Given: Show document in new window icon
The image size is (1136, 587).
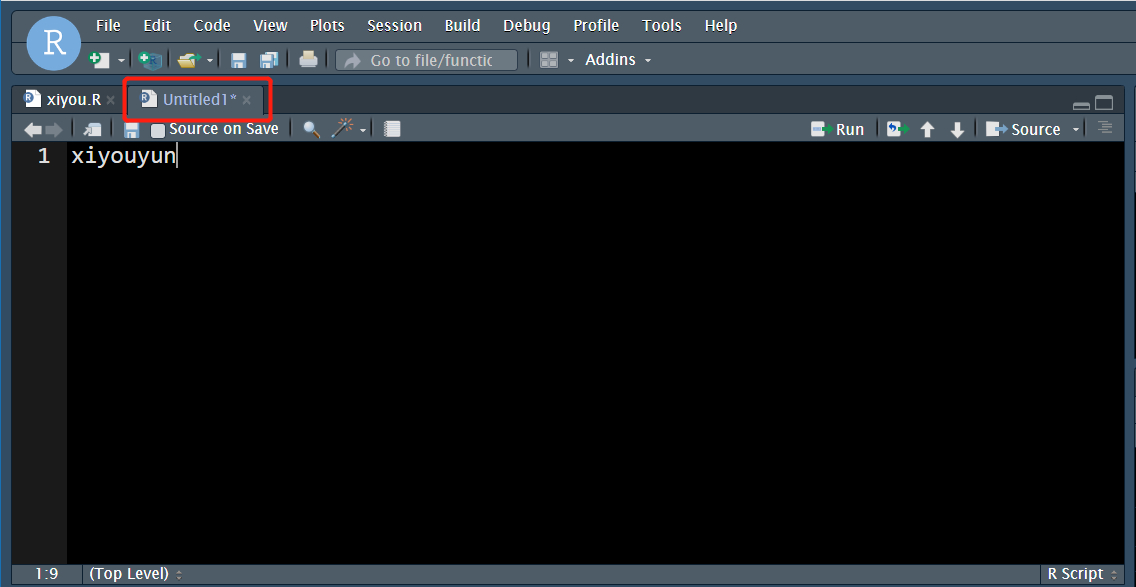Looking at the screenshot, I should point(92,129).
